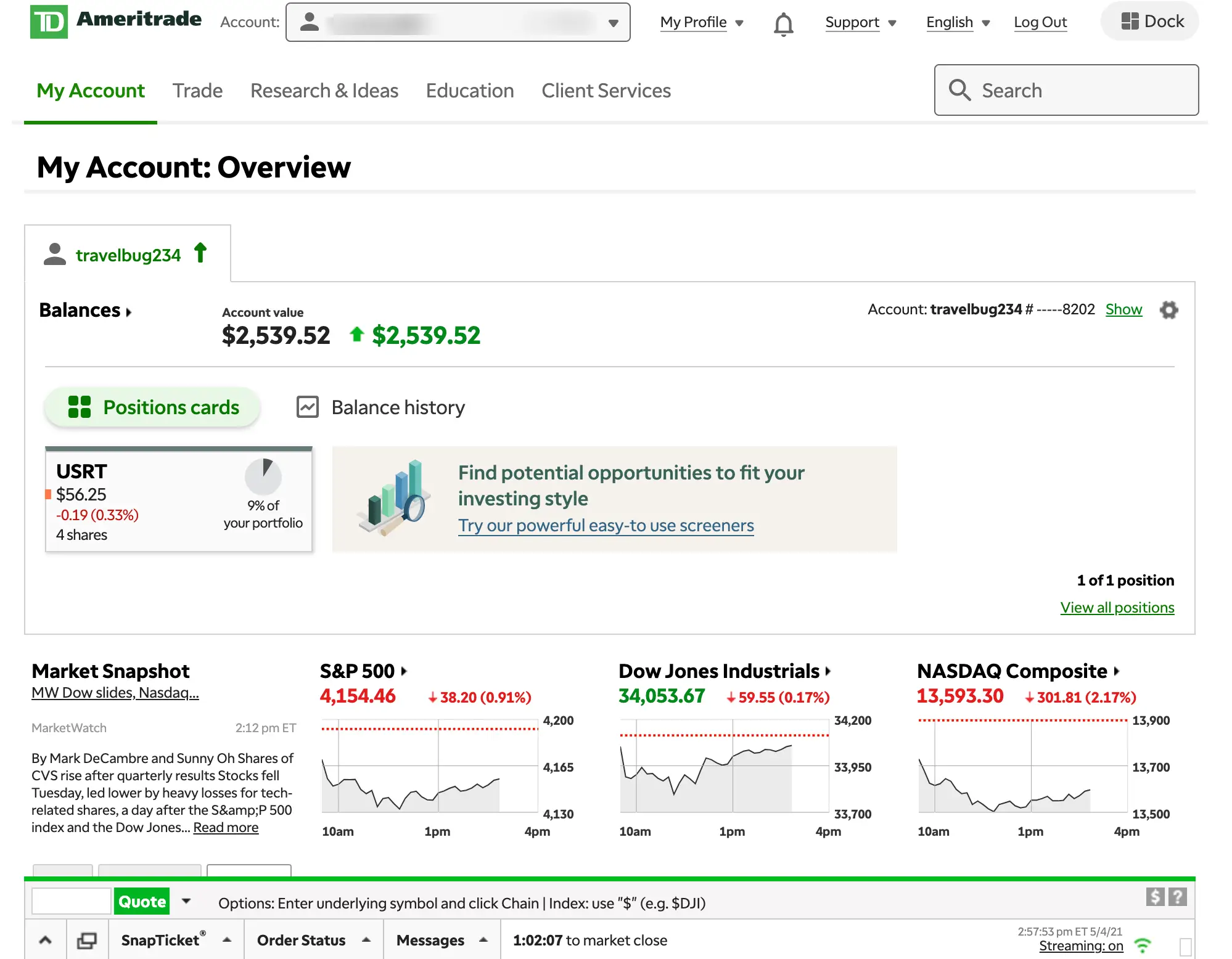Viewport: 1232px width, 959px height.
Task: Open Dow Jones Industrials details
Action: pyautogui.click(x=725, y=671)
